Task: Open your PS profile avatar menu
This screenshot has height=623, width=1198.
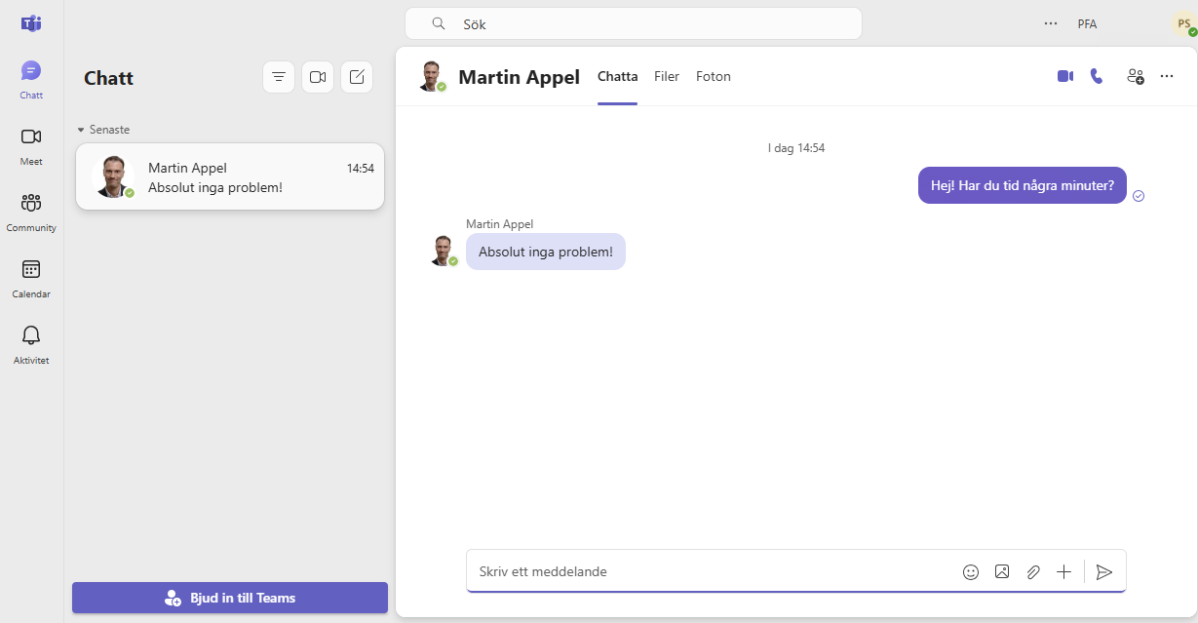Action: (1184, 23)
